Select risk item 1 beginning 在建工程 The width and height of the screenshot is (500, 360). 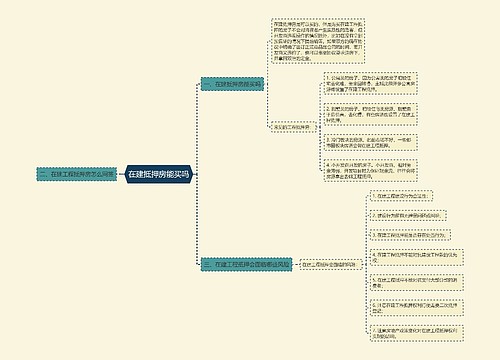pyautogui.click(x=401, y=196)
